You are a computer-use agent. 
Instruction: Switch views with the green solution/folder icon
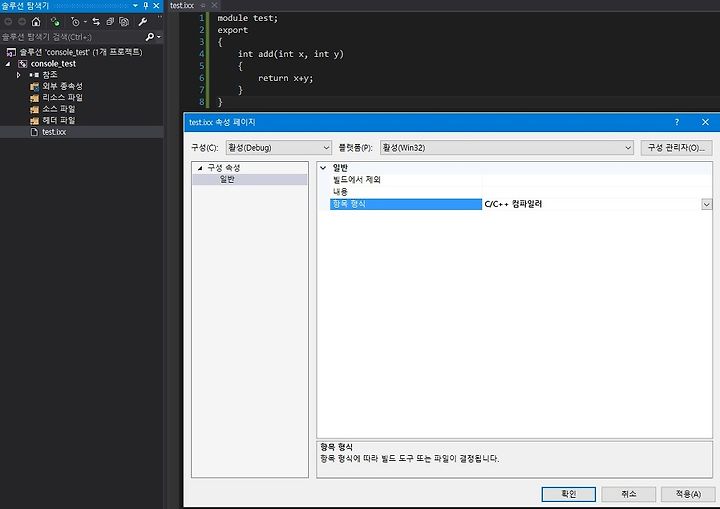pos(55,22)
